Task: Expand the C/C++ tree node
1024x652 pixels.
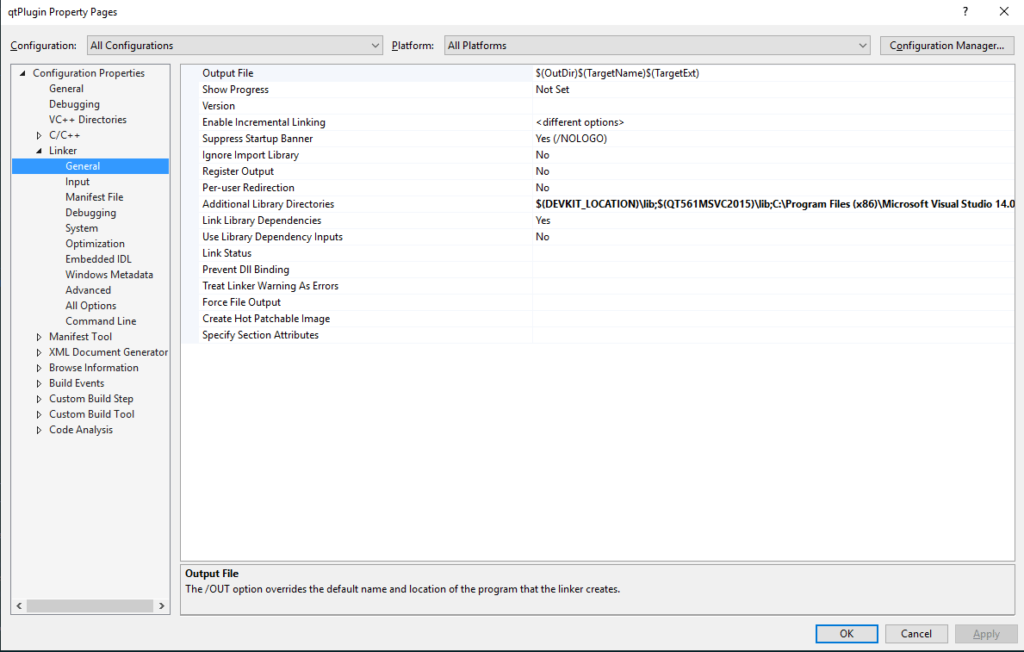Action: pos(39,135)
